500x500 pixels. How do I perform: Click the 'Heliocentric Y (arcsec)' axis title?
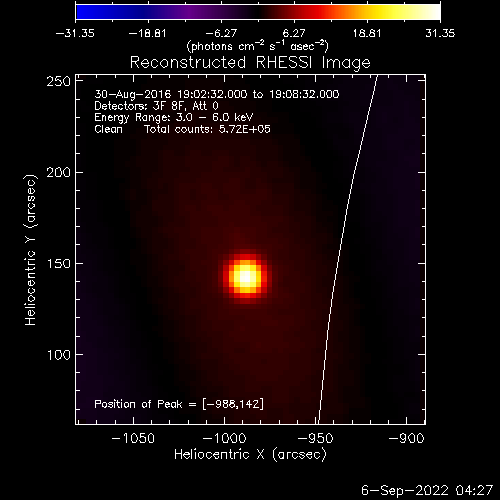30,250
